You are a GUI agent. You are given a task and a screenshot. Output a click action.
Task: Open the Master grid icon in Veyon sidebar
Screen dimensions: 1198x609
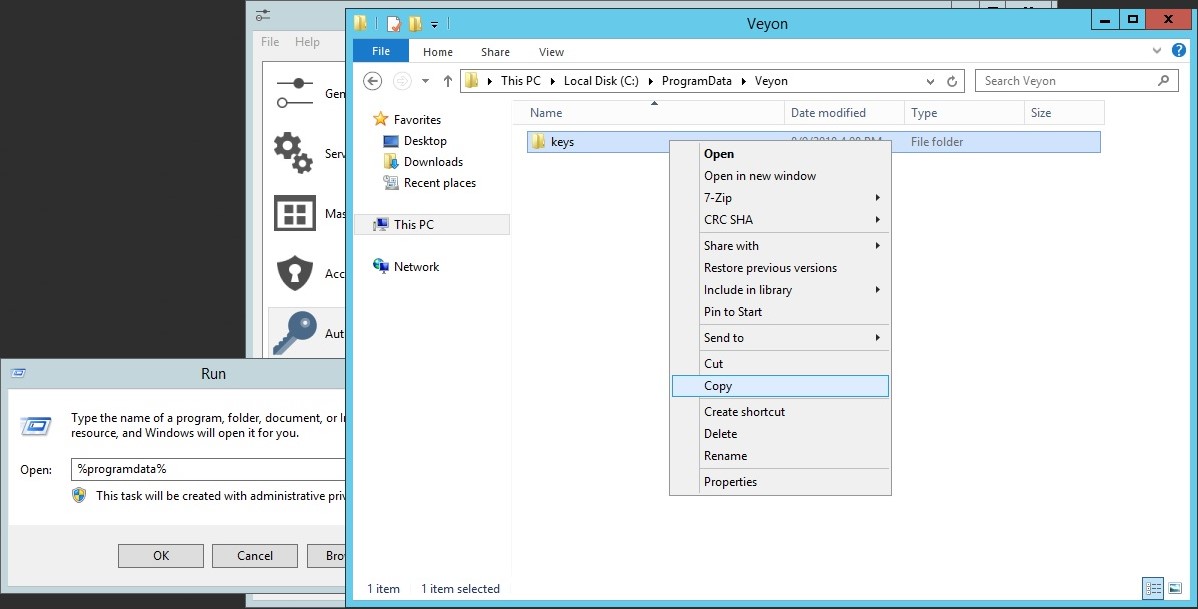(295, 213)
